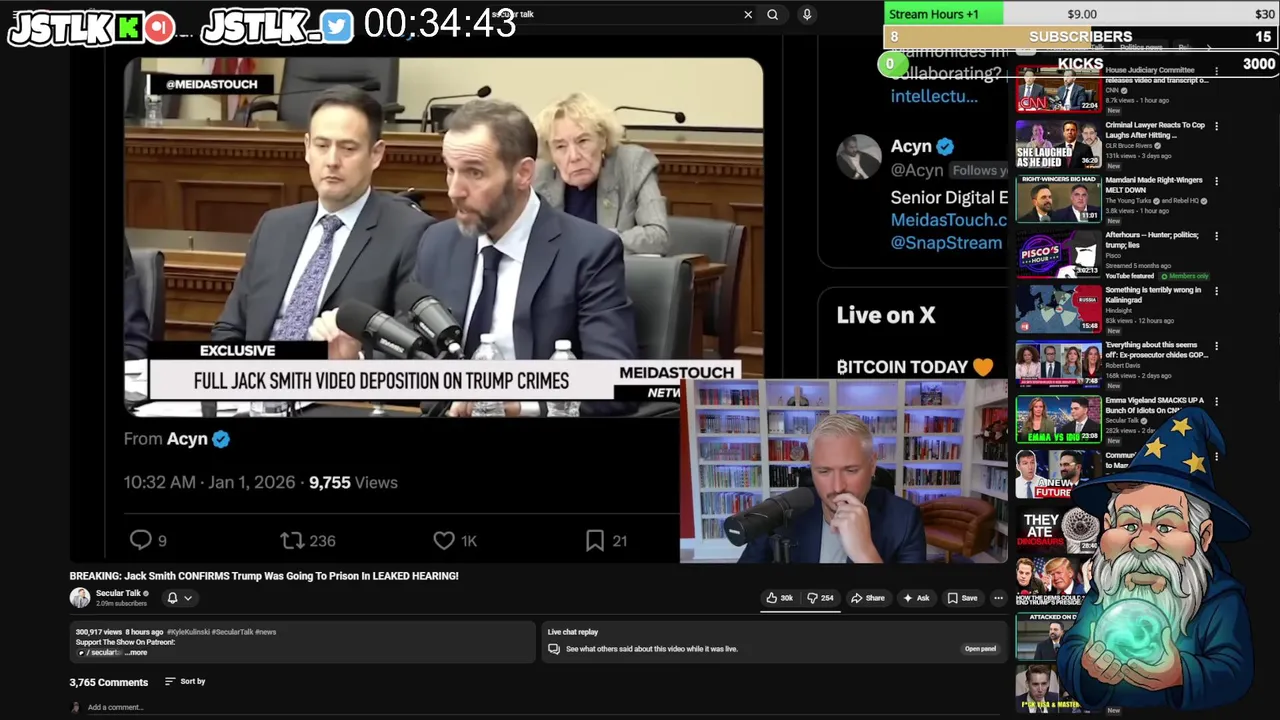
Task: Open the Sort by comments dropdown
Action: (x=185, y=681)
